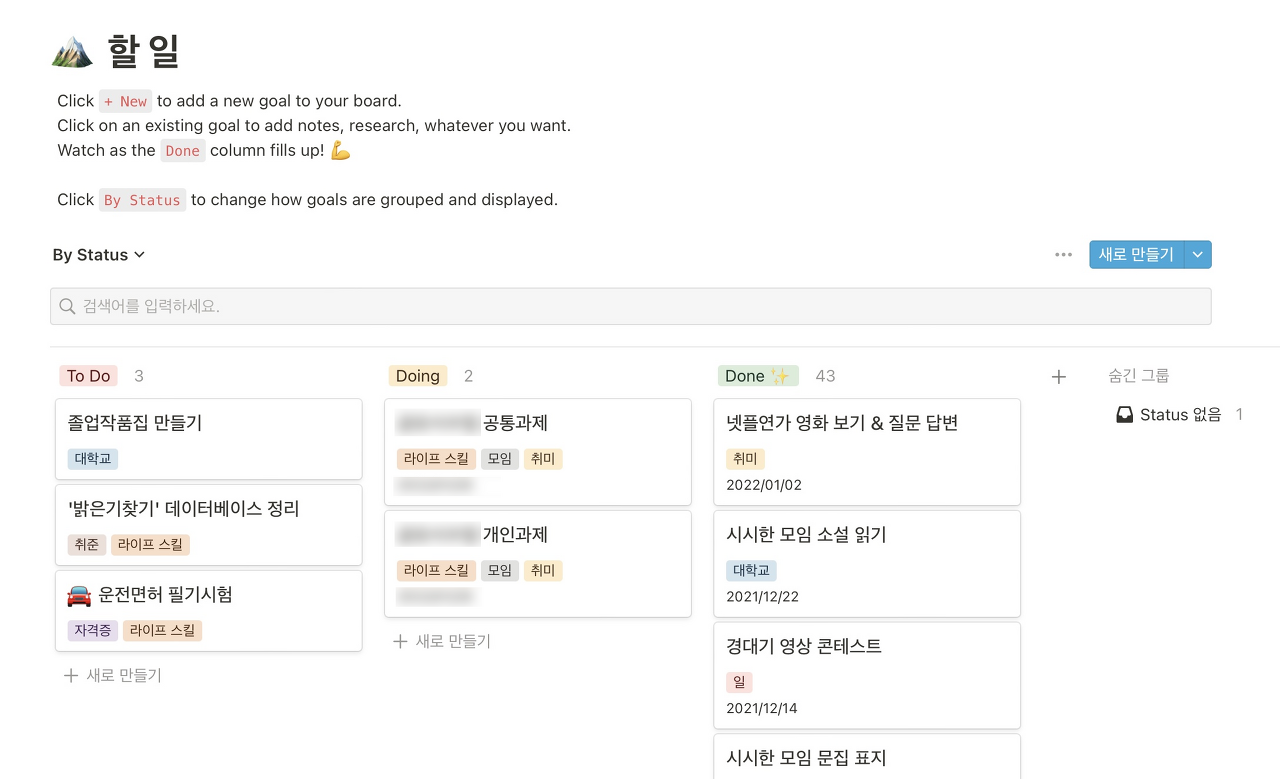Click the To Do column header tag
This screenshot has width=1280, height=779.
(88, 376)
